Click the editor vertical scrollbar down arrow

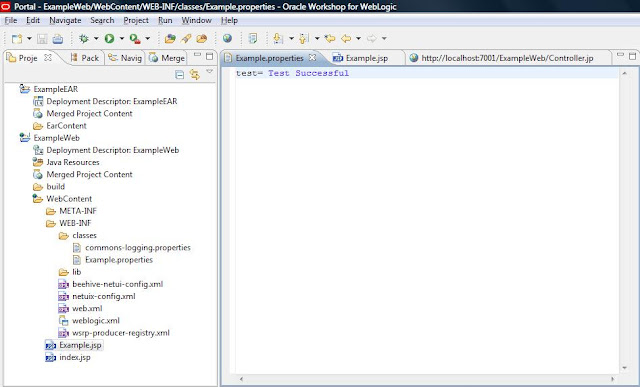tap(624, 368)
